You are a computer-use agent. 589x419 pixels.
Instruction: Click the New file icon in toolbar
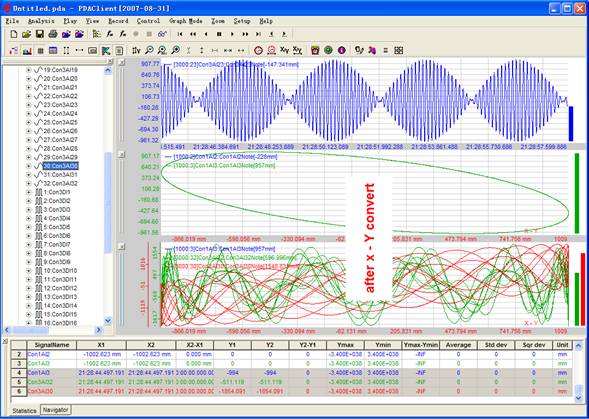[x=14, y=34]
